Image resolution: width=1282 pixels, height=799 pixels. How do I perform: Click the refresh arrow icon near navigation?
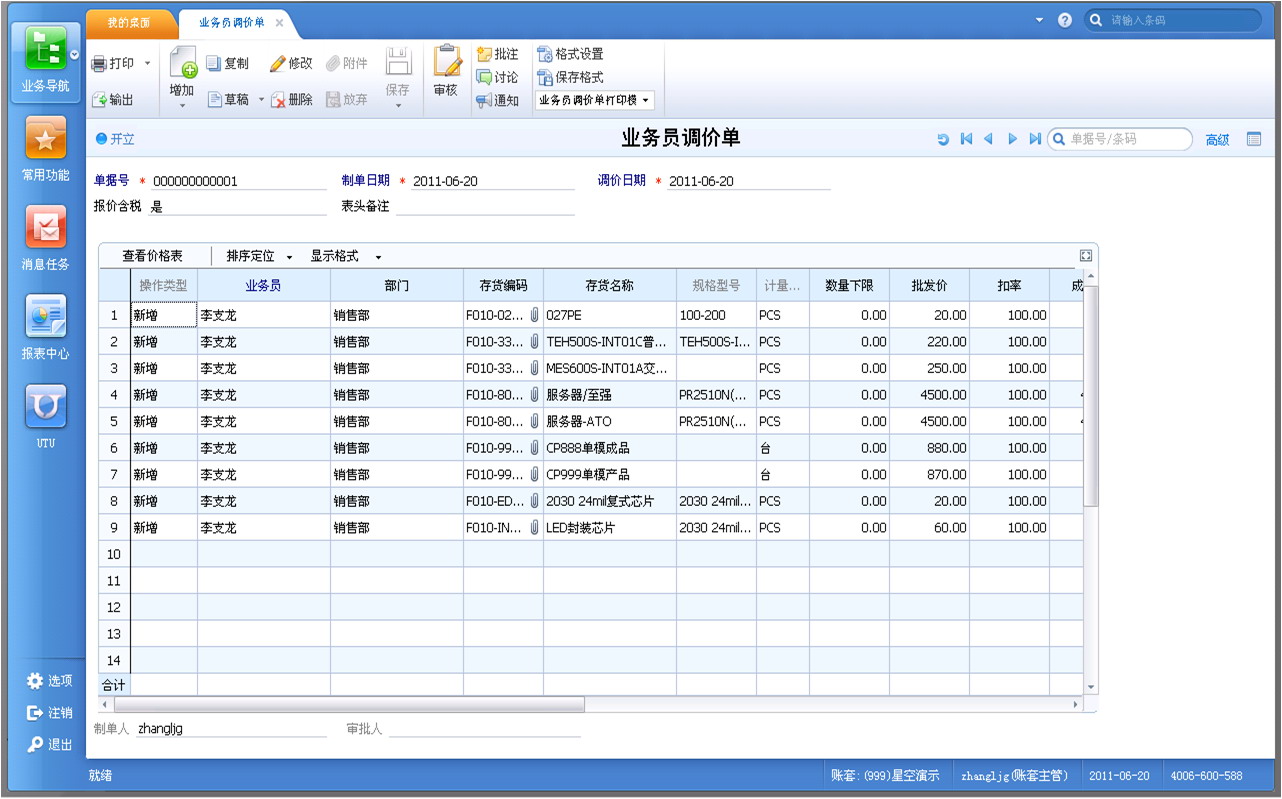[943, 140]
